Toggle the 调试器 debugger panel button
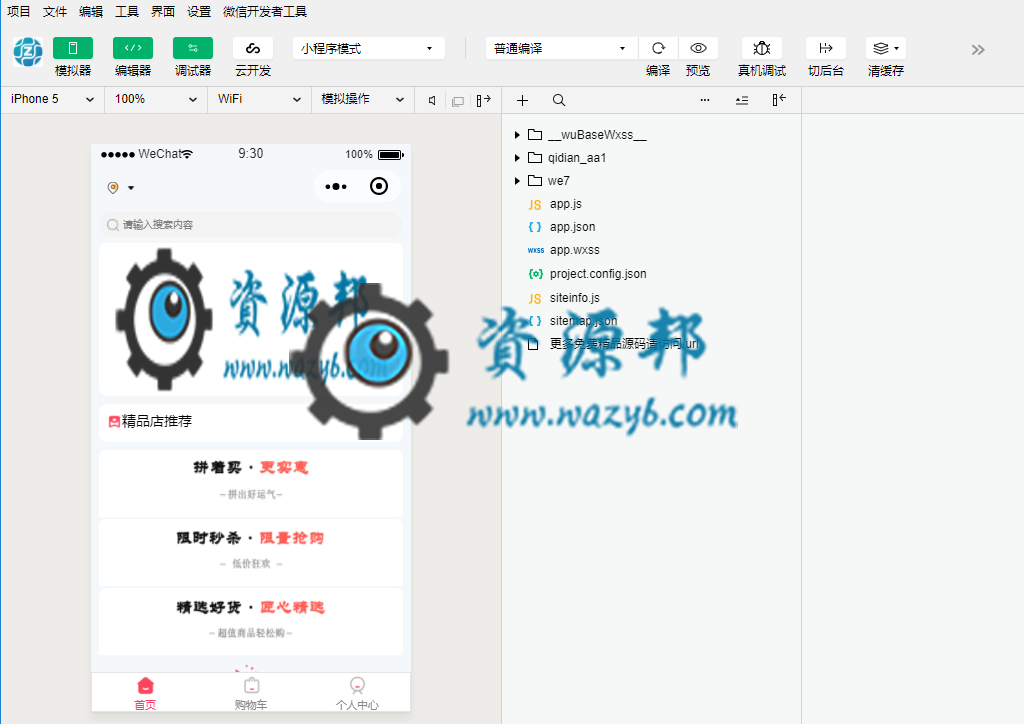This screenshot has width=1024, height=724. (x=193, y=48)
